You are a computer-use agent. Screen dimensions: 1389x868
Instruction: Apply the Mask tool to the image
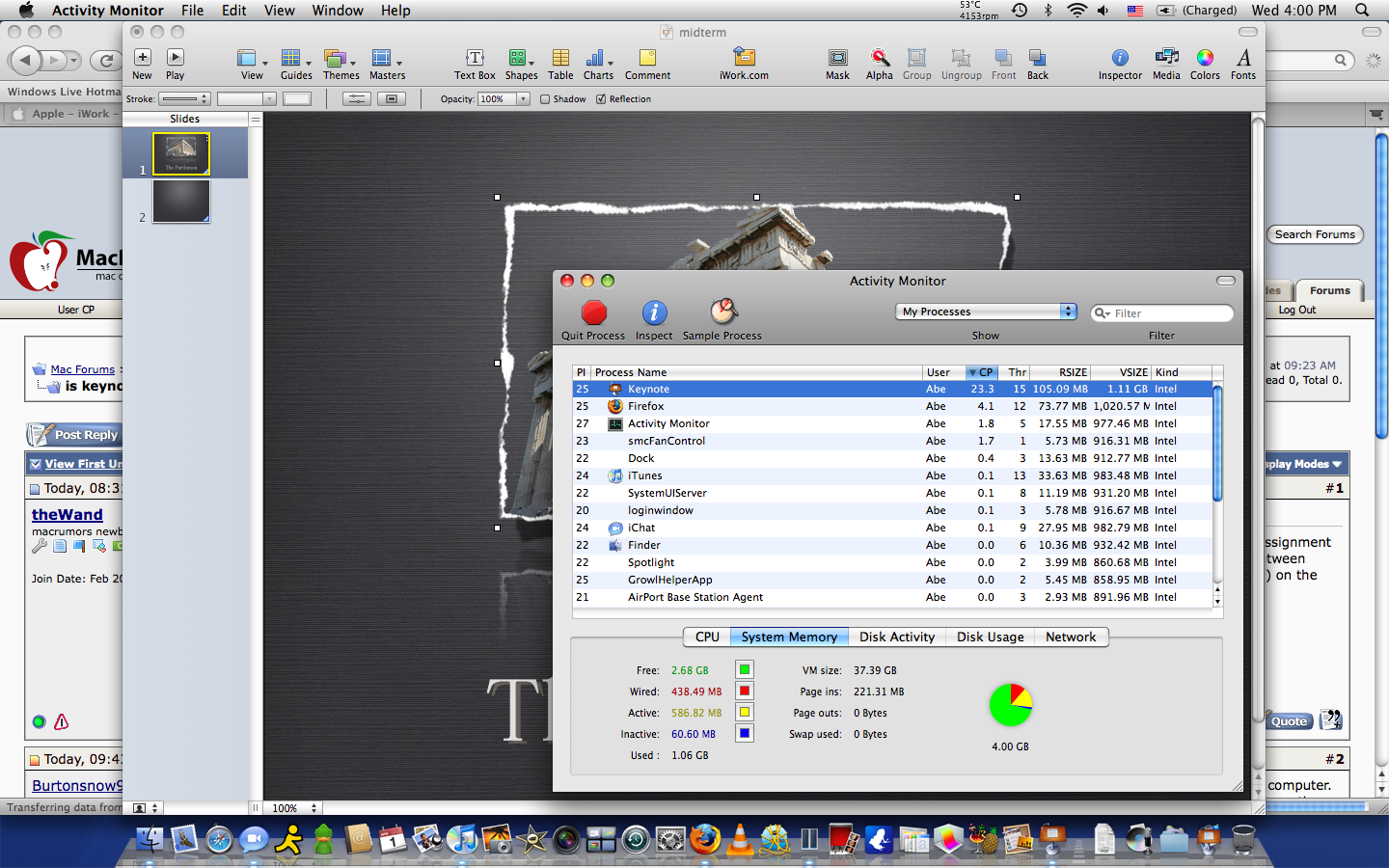coord(837,58)
